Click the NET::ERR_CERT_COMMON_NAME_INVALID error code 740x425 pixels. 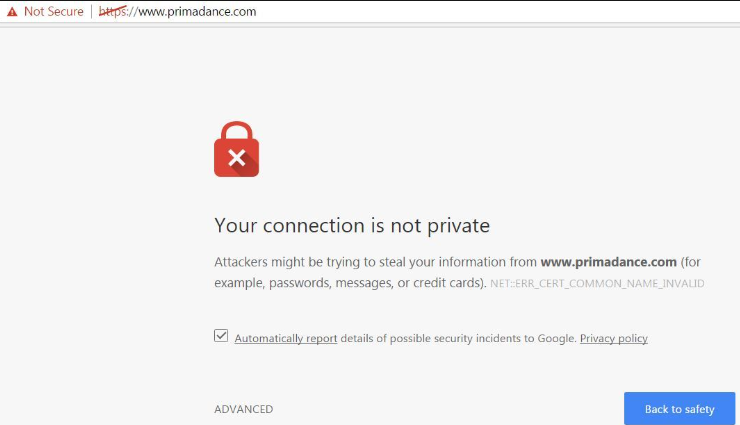click(x=597, y=284)
